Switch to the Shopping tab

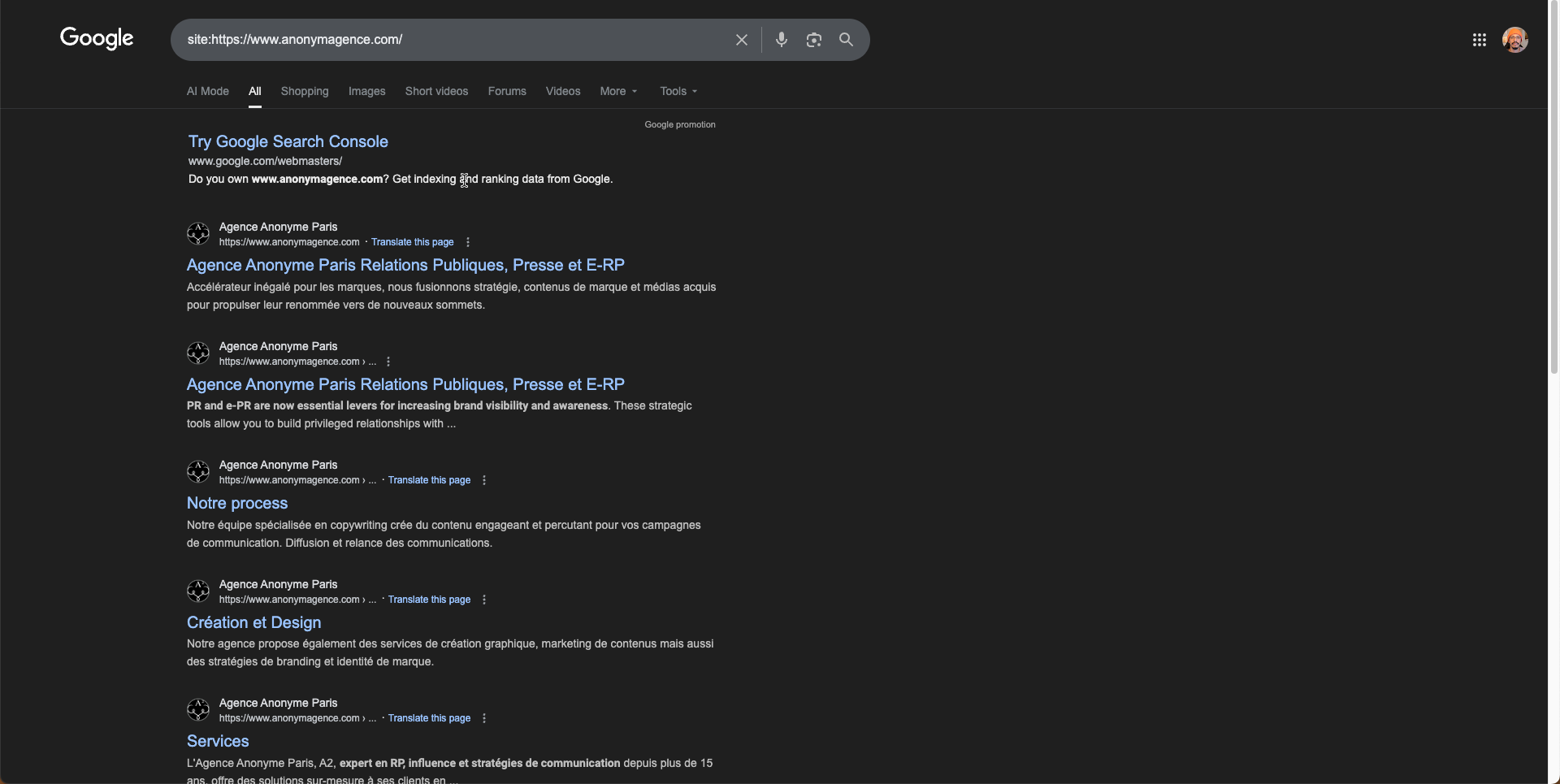(305, 91)
